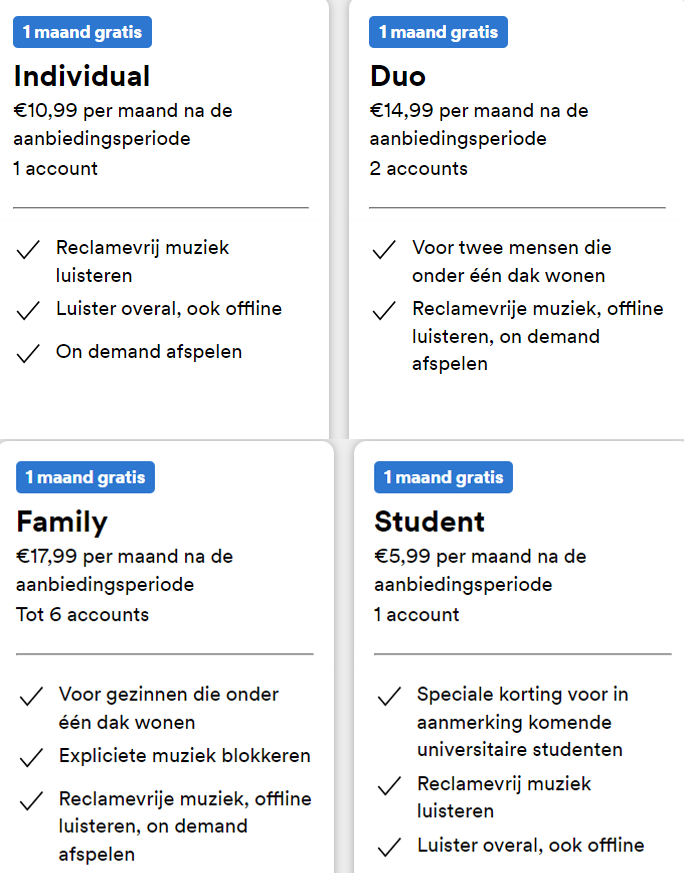Click the checkmark beside "Luister overal" in Individual
This screenshot has height=873, width=684.
click(x=28, y=310)
